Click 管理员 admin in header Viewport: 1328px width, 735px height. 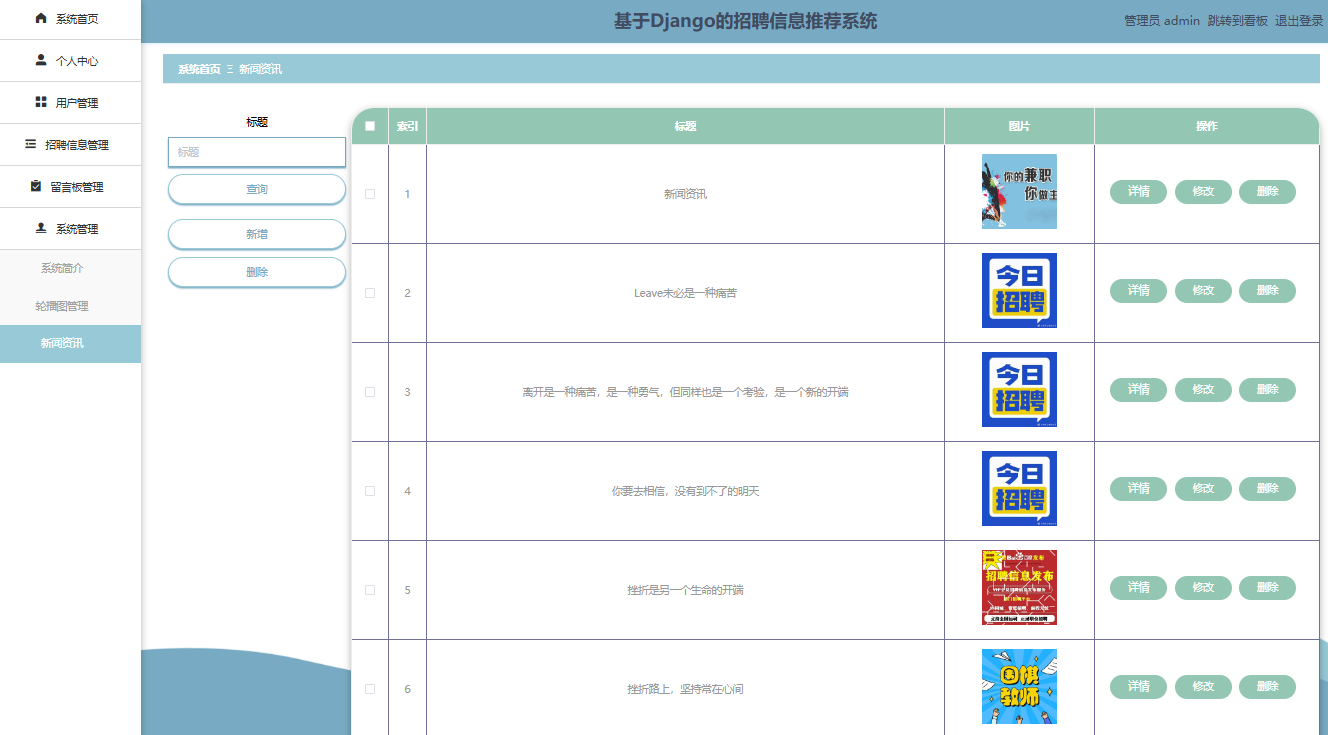point(1162,21)
